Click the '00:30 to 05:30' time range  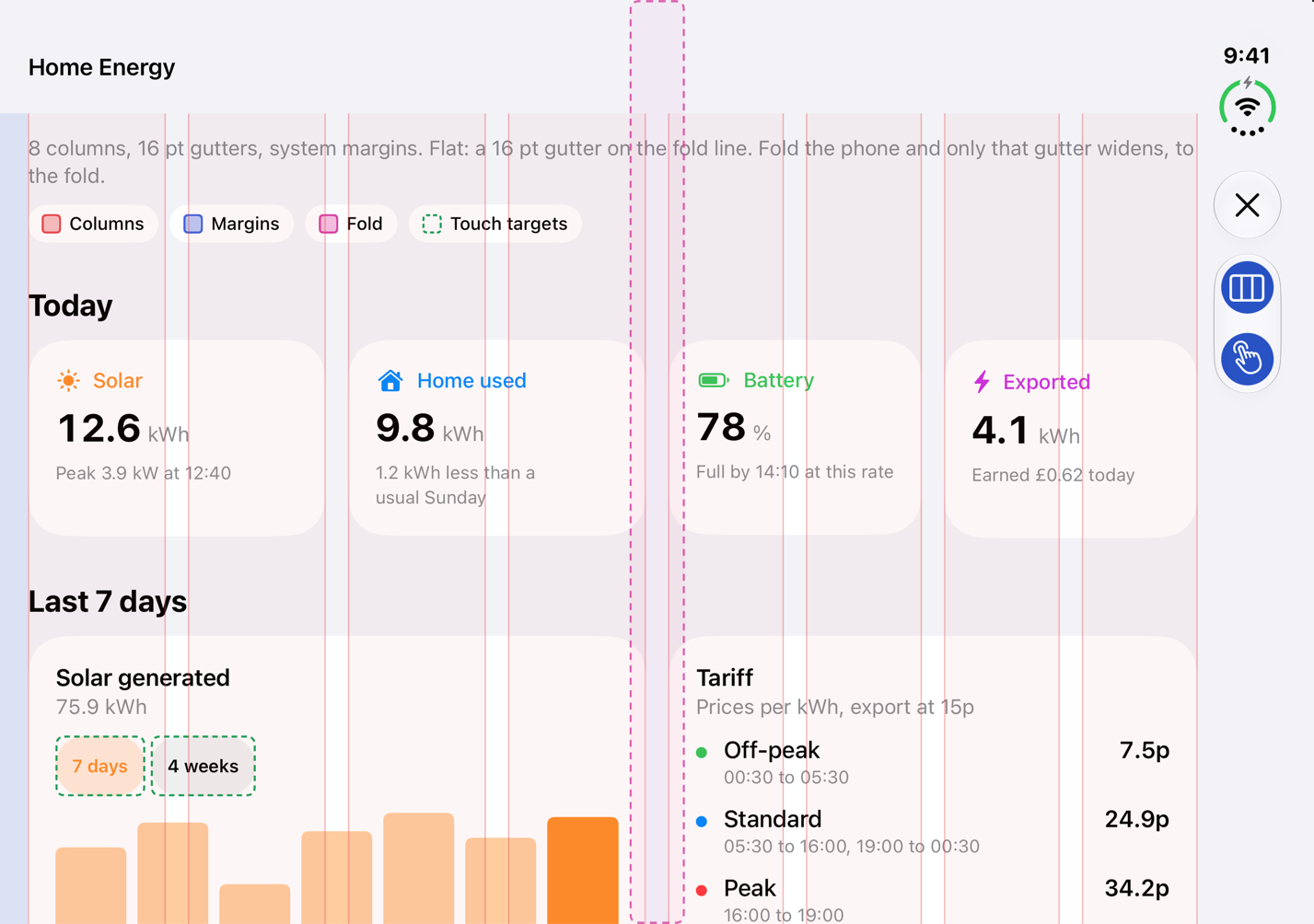[786, 777]
